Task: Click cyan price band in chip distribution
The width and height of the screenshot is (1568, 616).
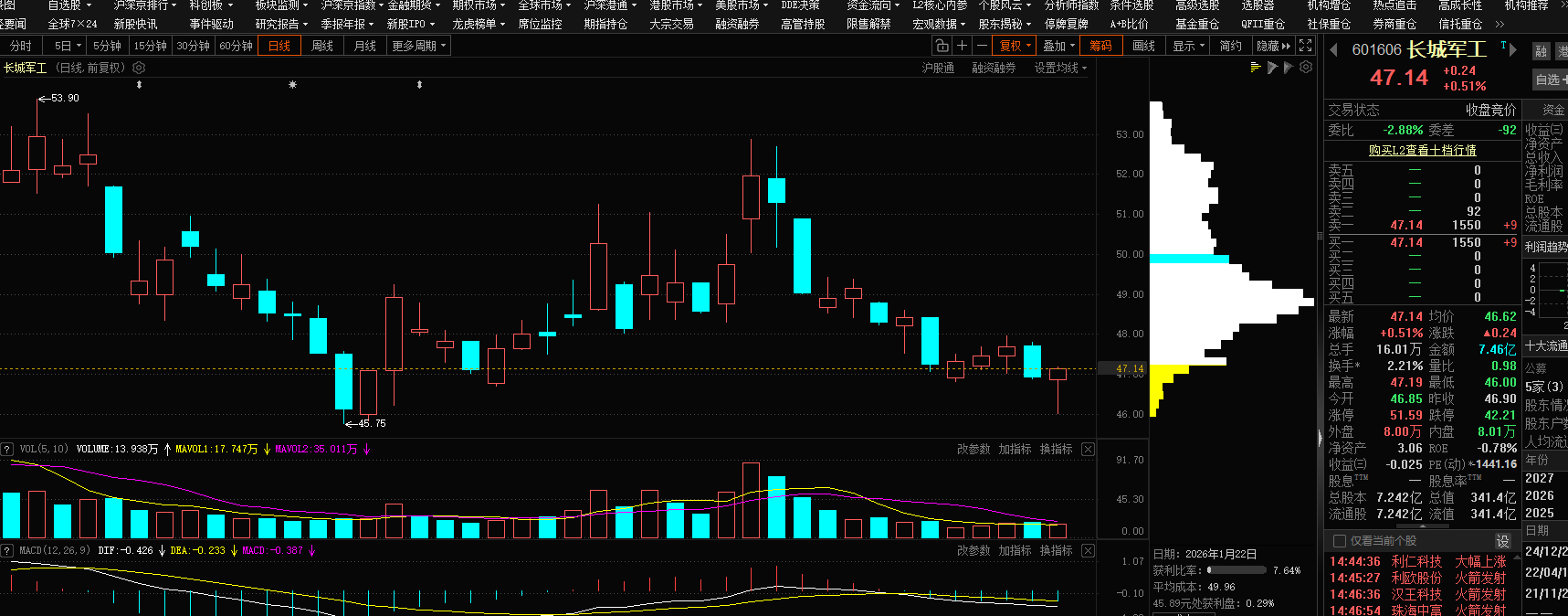Action: (x=1189, y=259)
